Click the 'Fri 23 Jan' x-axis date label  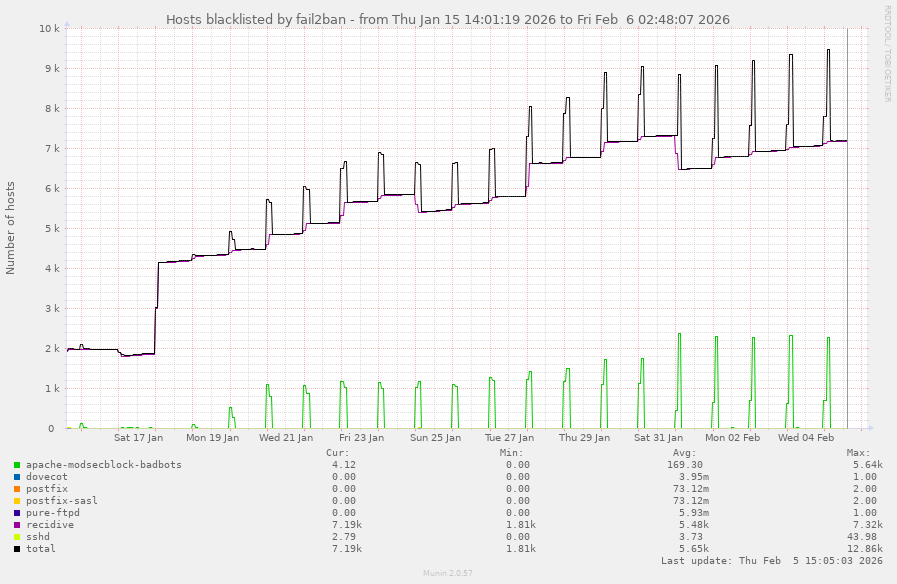[x=361, y=437]
